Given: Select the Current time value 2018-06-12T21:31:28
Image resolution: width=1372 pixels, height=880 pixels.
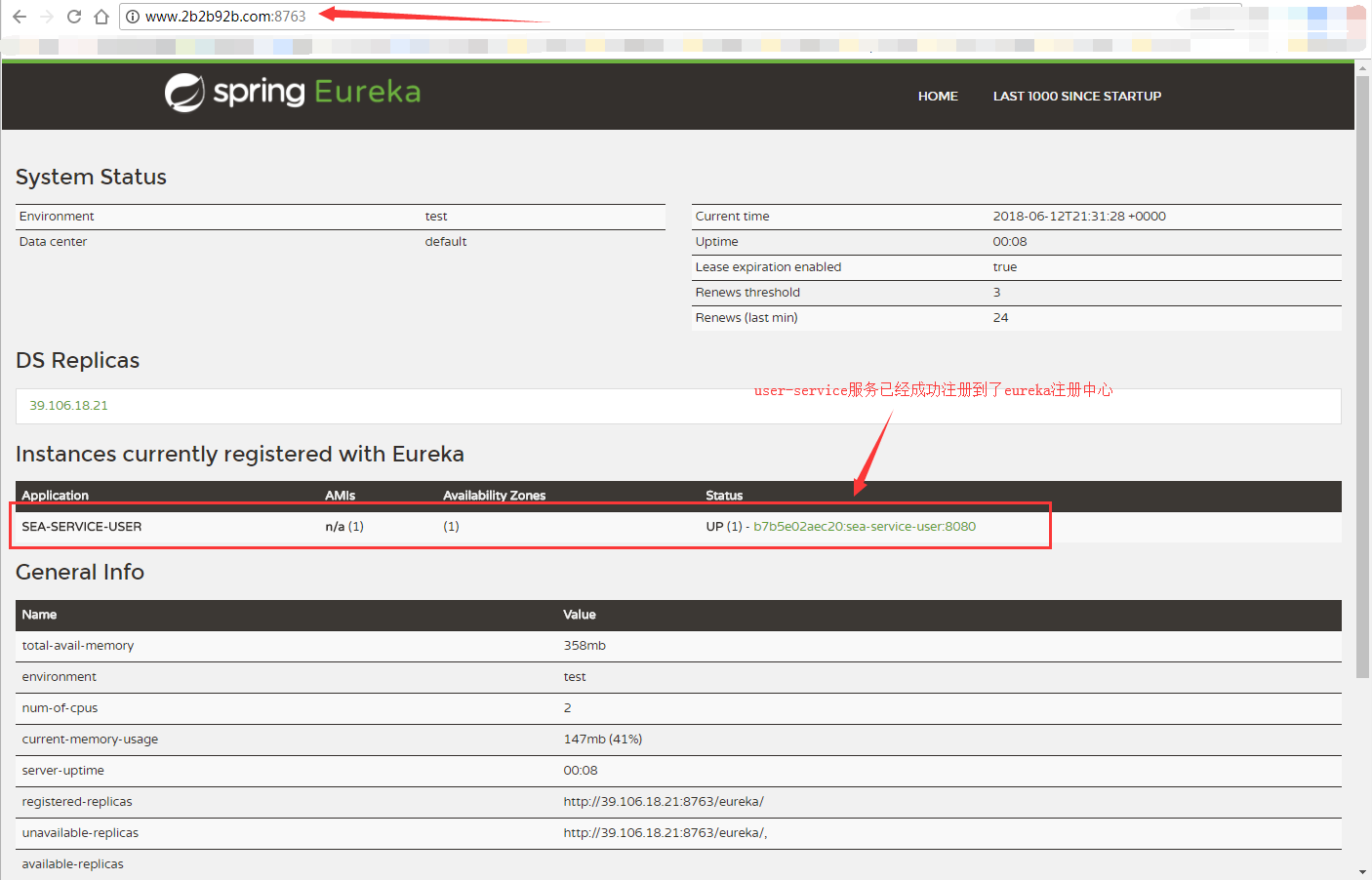Looking at the screenshot, I should tap(1079, 217).
